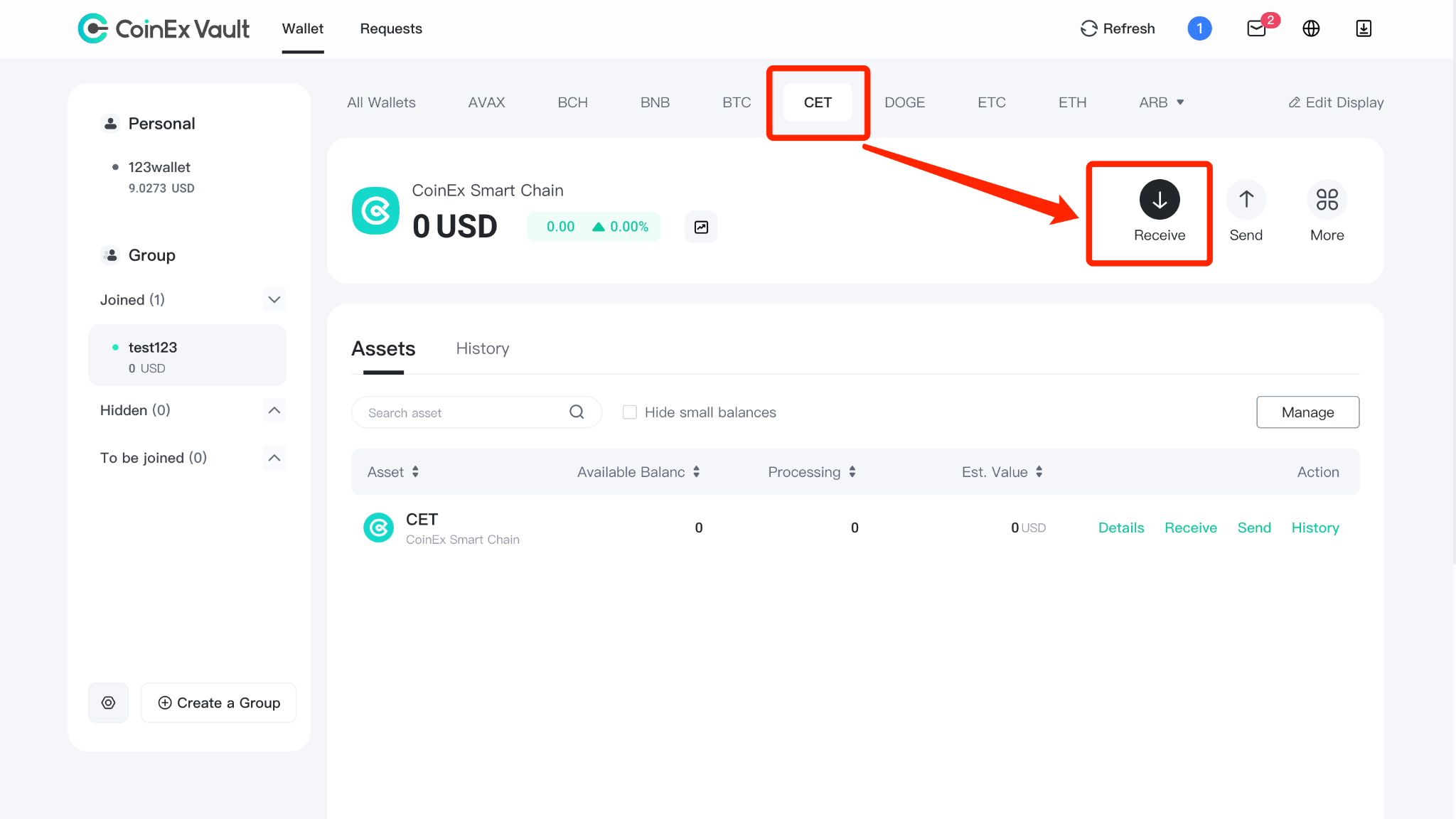Click the CoinEx Smart Chain title text

click(488, 191)
